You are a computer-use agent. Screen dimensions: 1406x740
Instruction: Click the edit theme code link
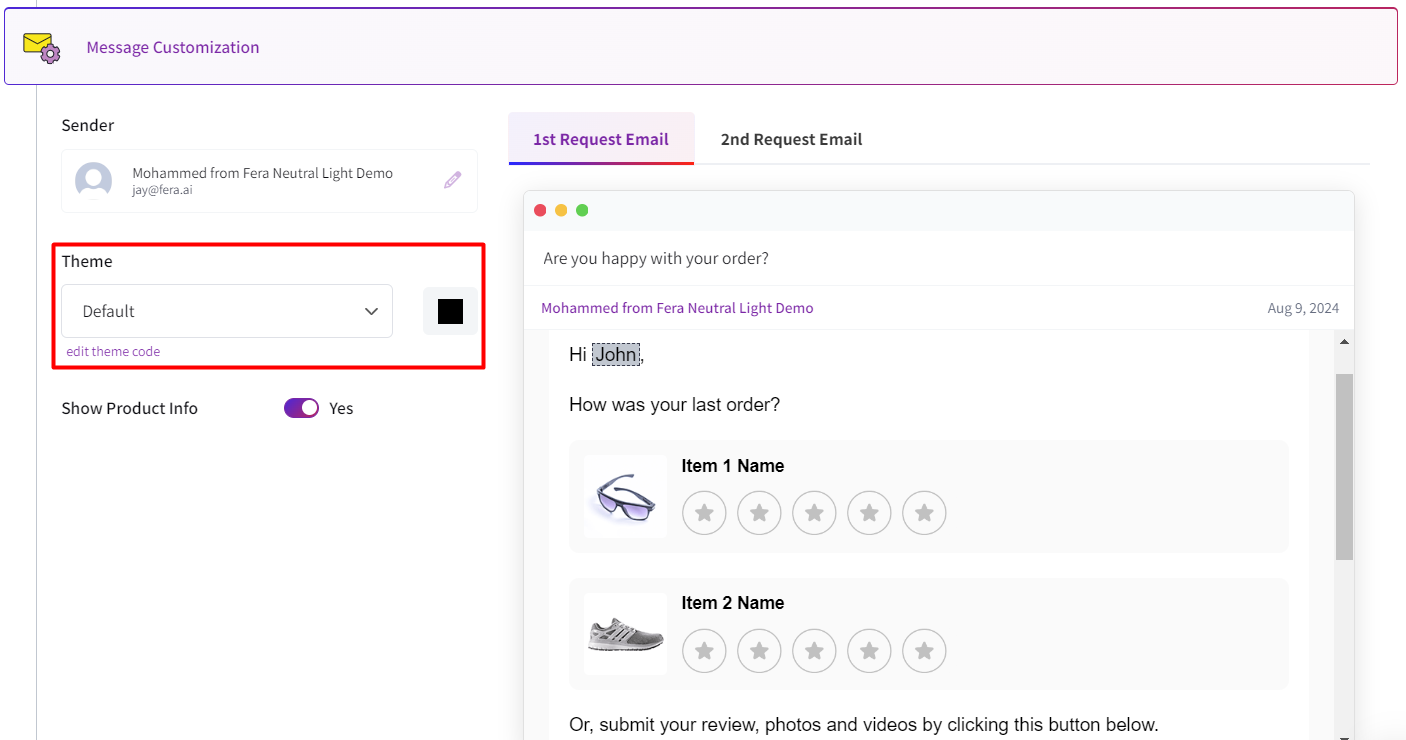[x=113, y=351]
